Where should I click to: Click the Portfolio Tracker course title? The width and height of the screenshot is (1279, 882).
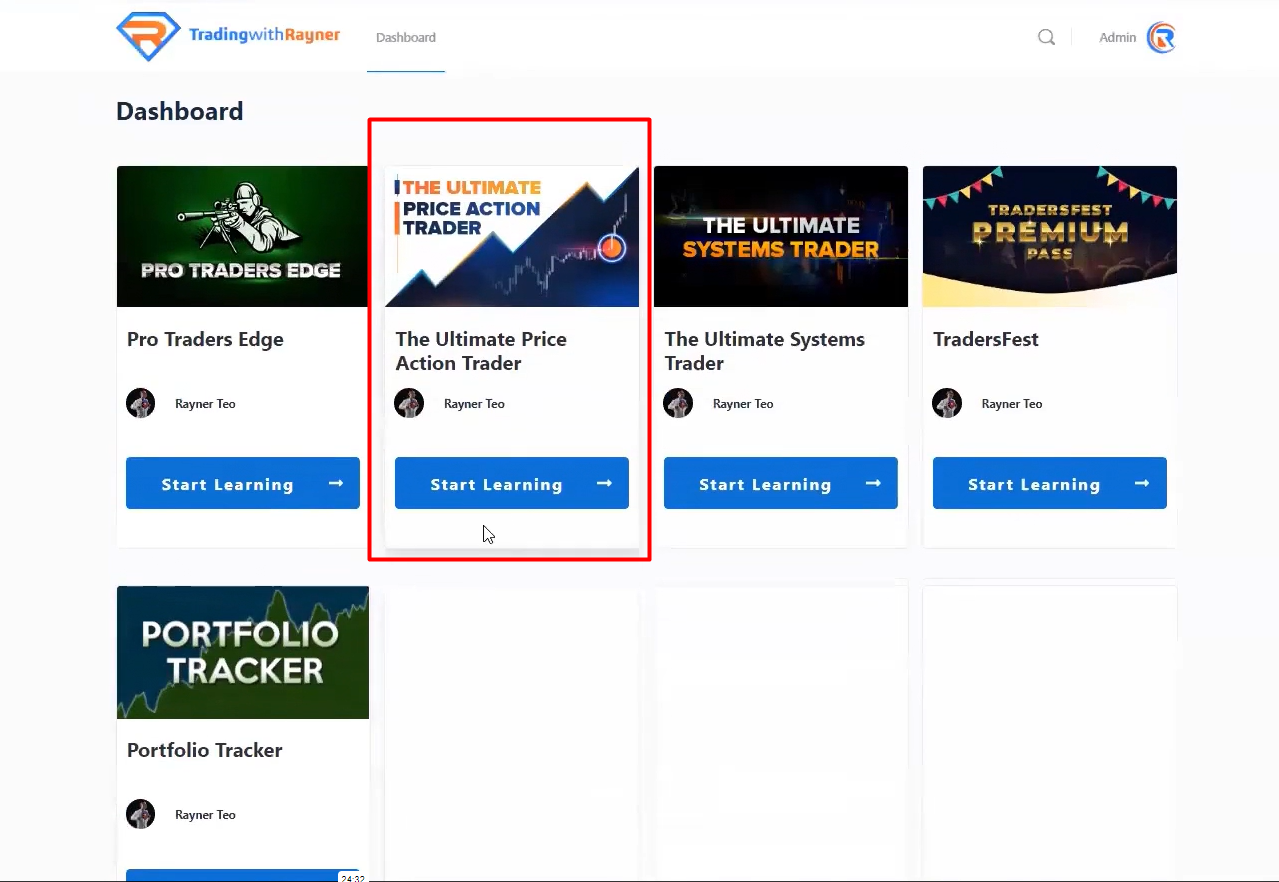pos(205,750)
